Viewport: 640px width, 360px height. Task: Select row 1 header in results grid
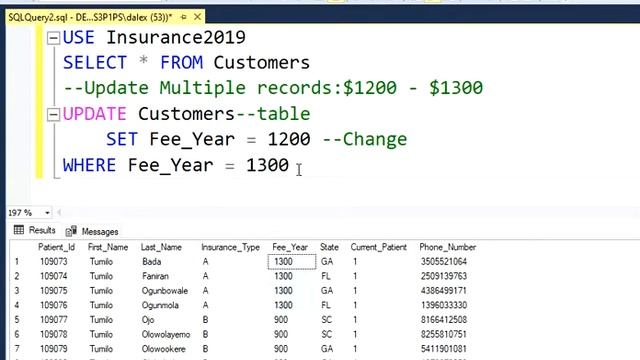tap(17, 262)
